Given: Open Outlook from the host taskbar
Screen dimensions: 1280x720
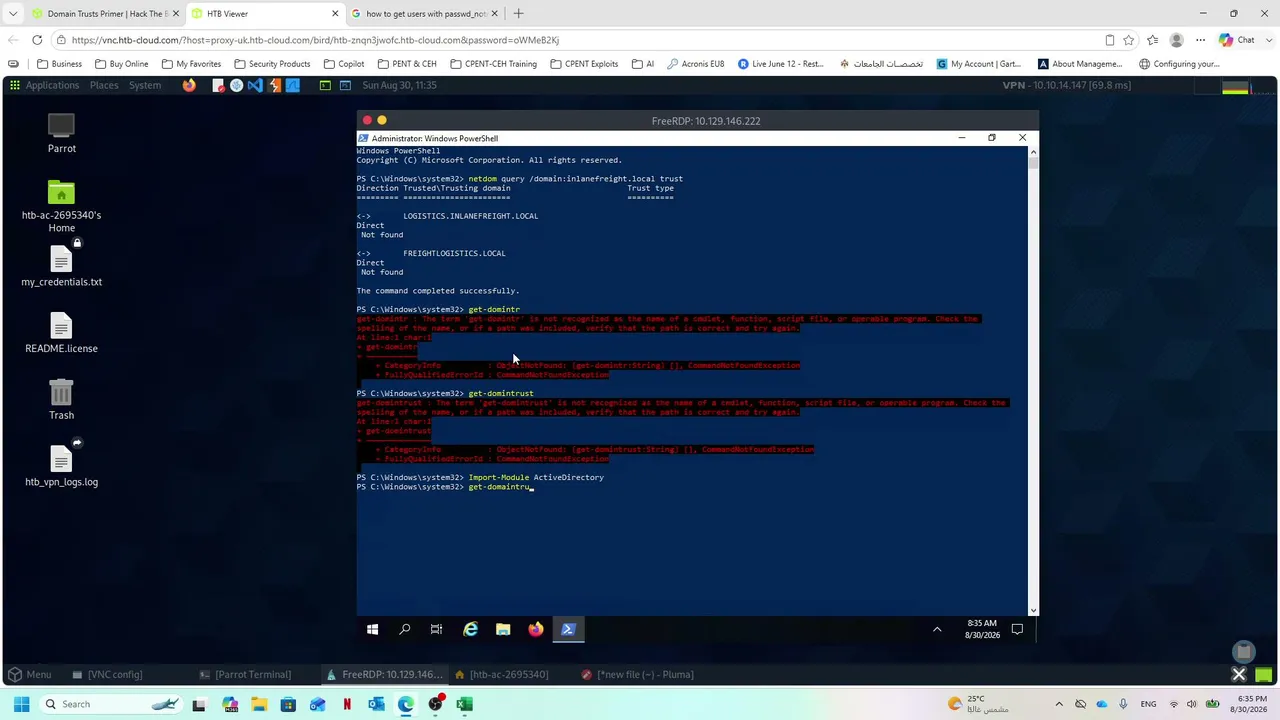Looking at the screenshot, I should tap(376, 704).
